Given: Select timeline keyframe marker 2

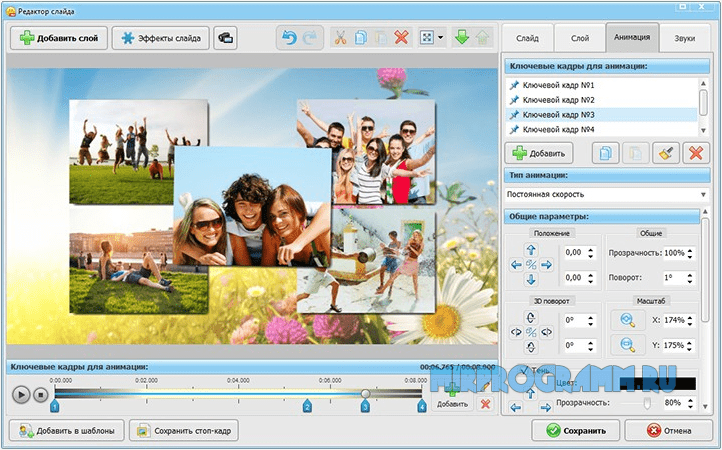Looking at the screenshot, I should [307, 406].
